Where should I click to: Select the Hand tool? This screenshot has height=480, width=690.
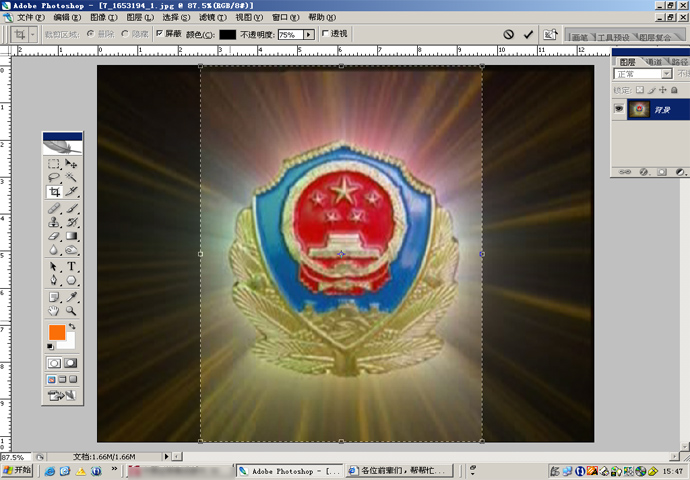click(x=54, y=311)
